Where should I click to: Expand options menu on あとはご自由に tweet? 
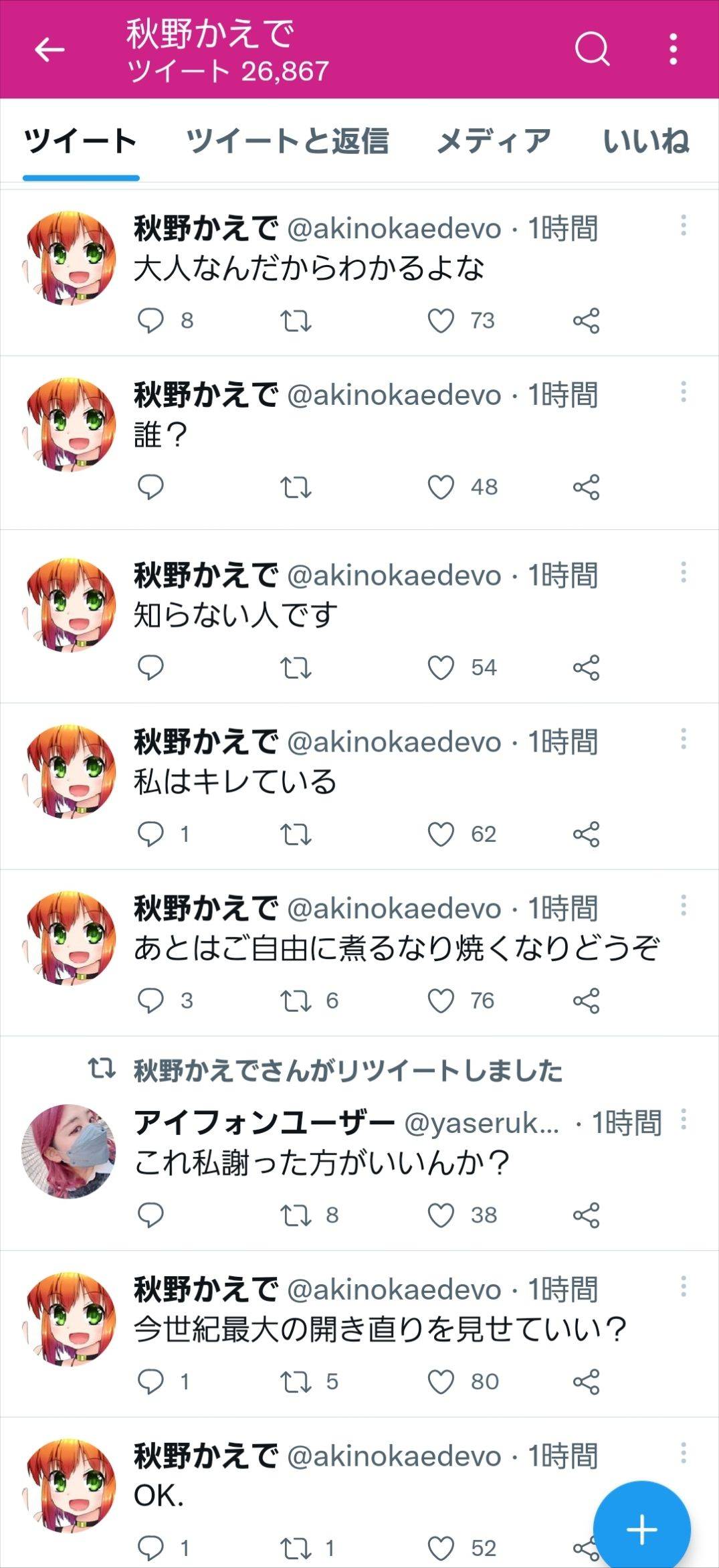pos(683,905)
